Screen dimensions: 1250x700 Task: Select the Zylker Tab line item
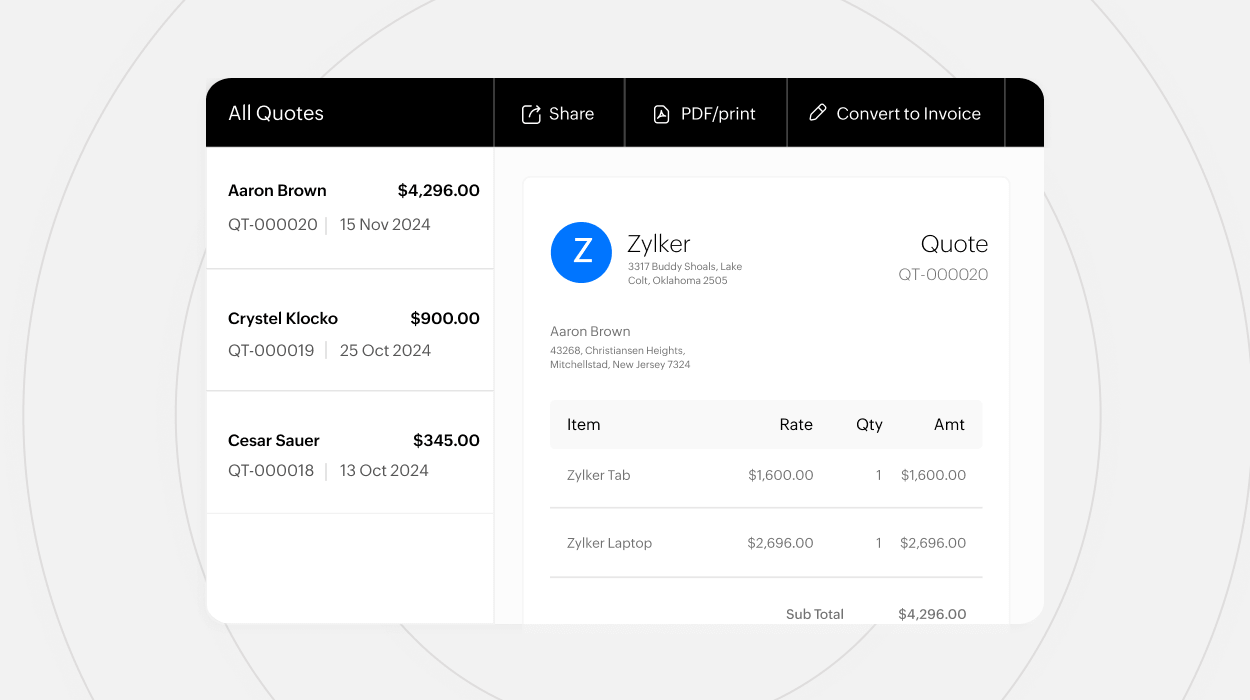pos(599,475)
